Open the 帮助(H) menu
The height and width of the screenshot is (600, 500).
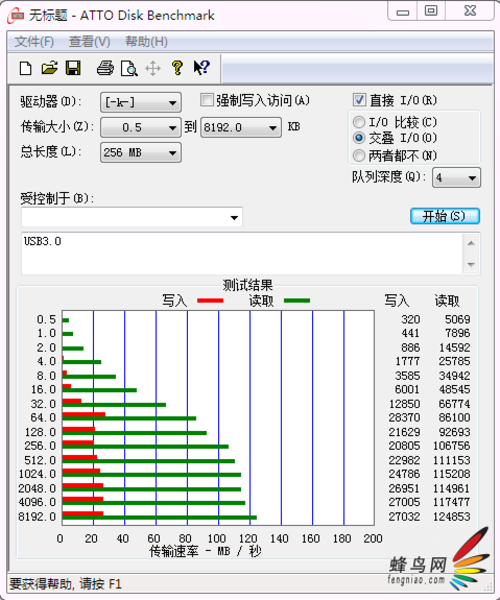point(147,41)
